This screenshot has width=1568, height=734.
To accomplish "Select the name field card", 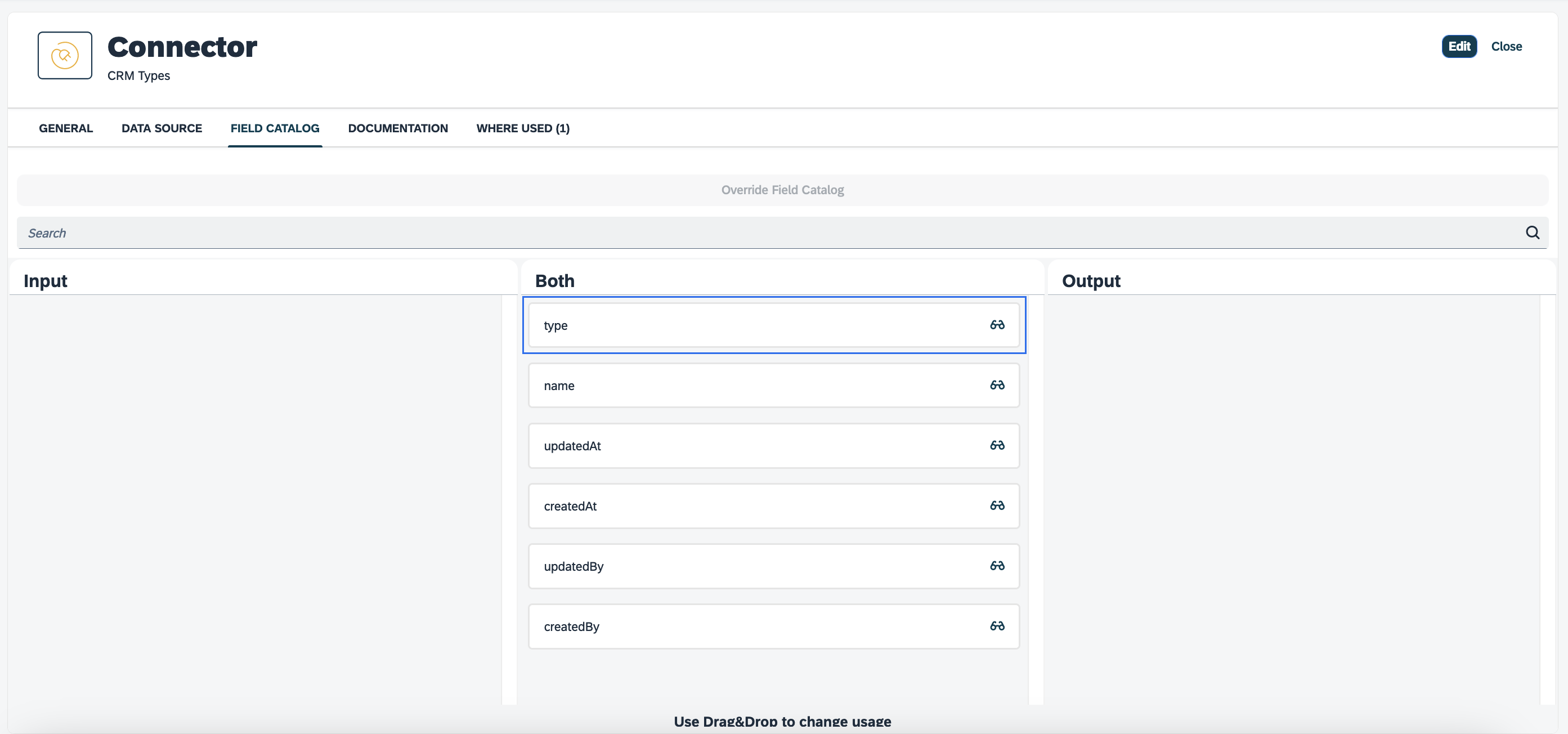I will tap(774, 385).
